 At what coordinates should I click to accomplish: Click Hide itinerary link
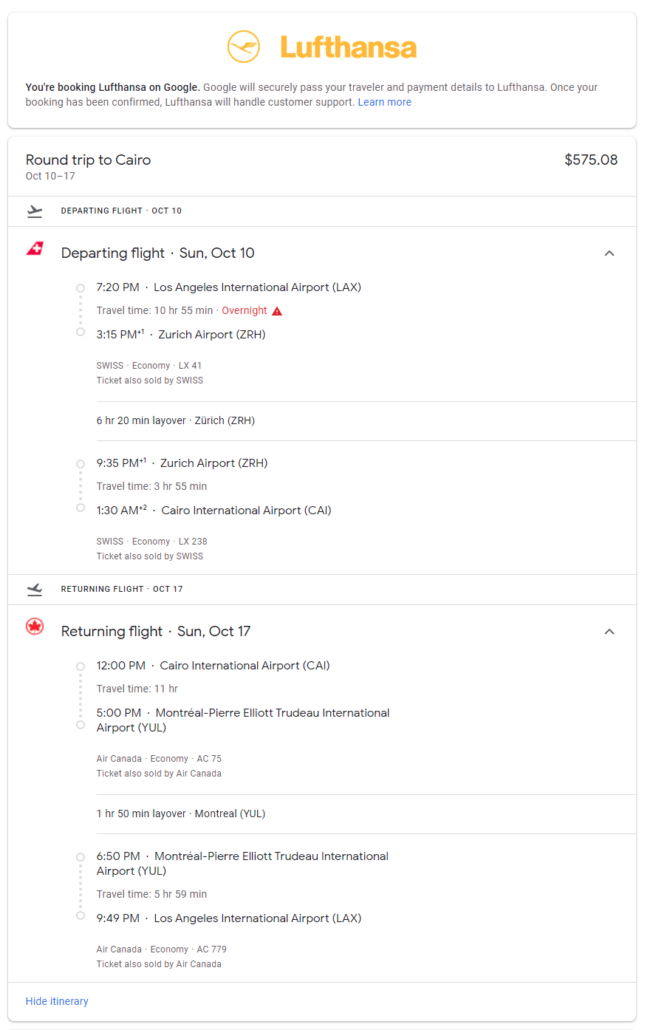57,1001
